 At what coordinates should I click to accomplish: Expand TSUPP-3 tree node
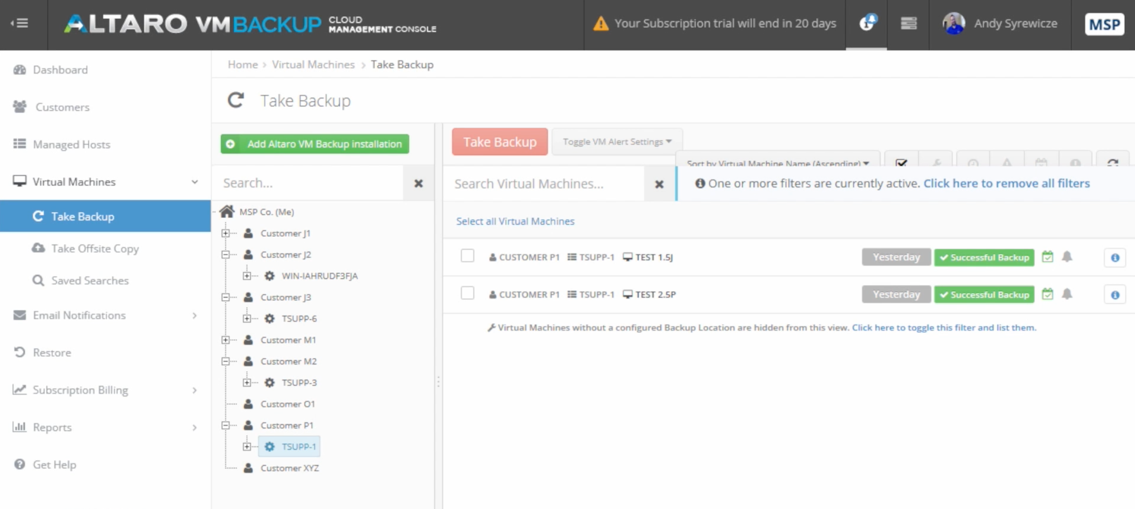click(247, 382)
